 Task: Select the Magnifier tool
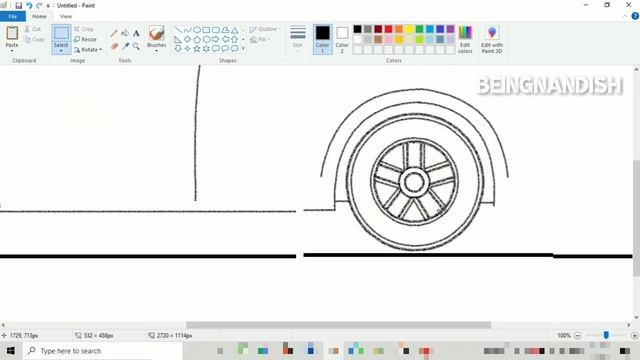coord(136,46)
